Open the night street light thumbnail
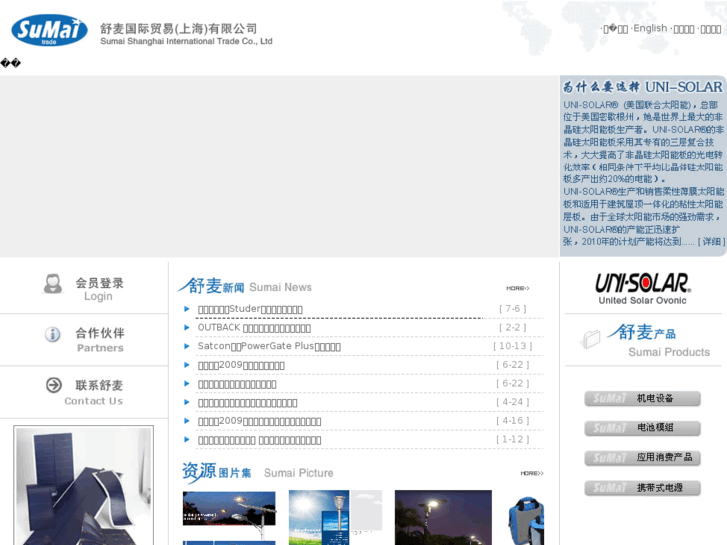This screenshot has width=727, height=545. click(x=443, y=517)
